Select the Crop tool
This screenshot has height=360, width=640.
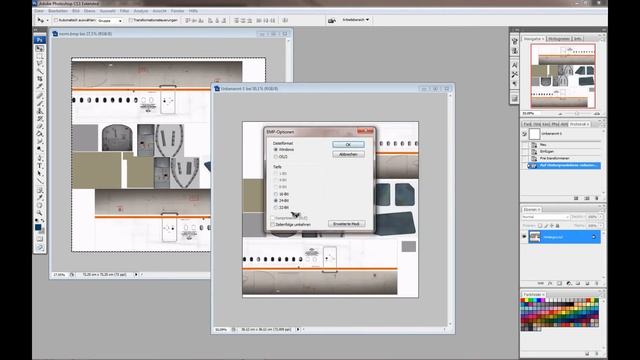tap(40, 78)
